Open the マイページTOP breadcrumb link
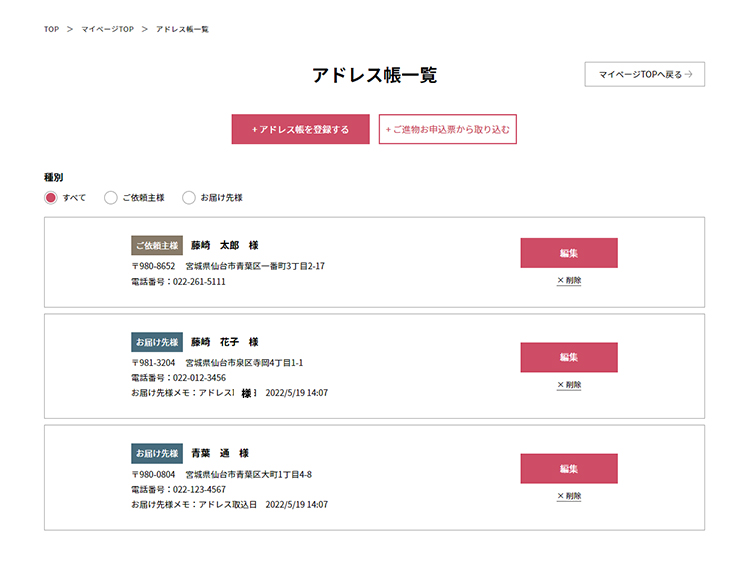This screenshot has height=570, width=750. click(107, 29)
